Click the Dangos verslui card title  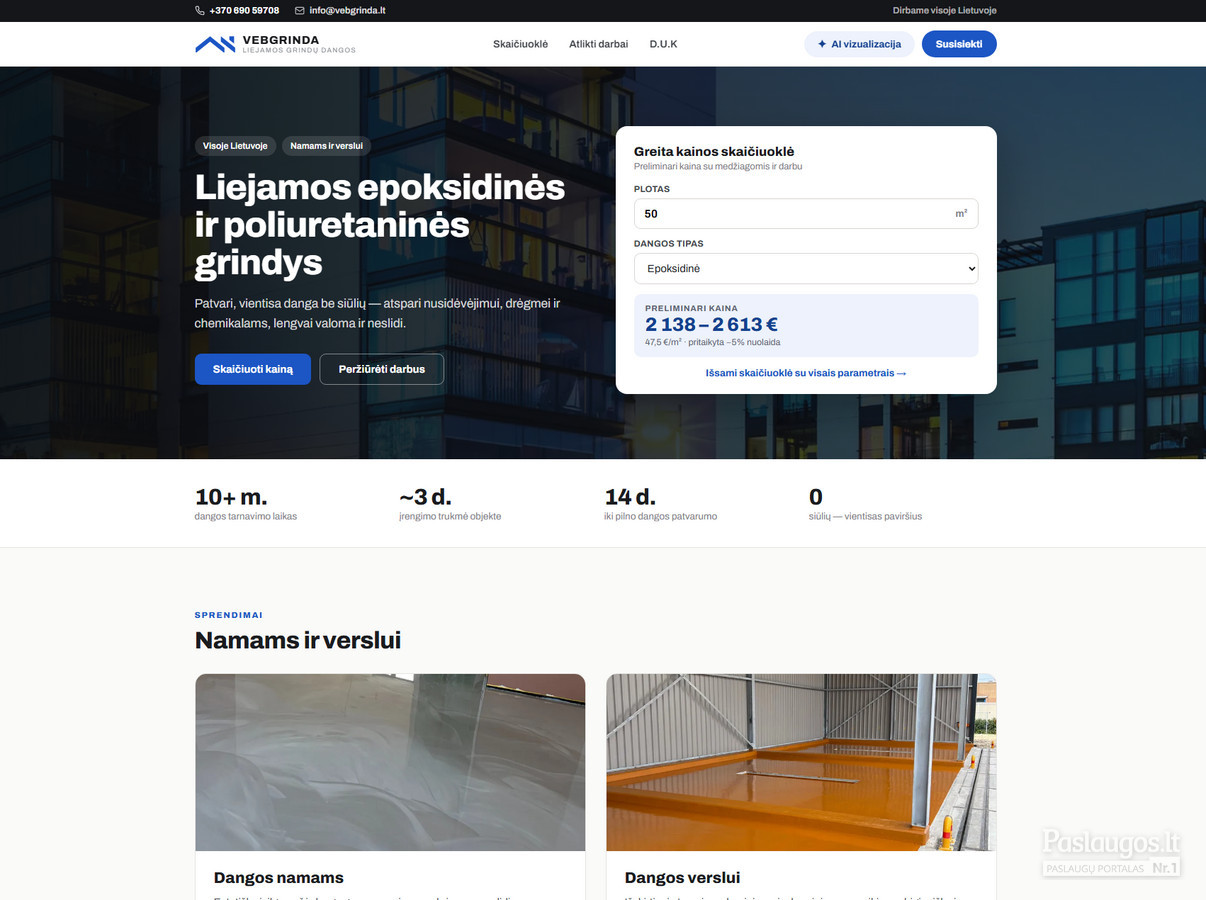[683, 878]
